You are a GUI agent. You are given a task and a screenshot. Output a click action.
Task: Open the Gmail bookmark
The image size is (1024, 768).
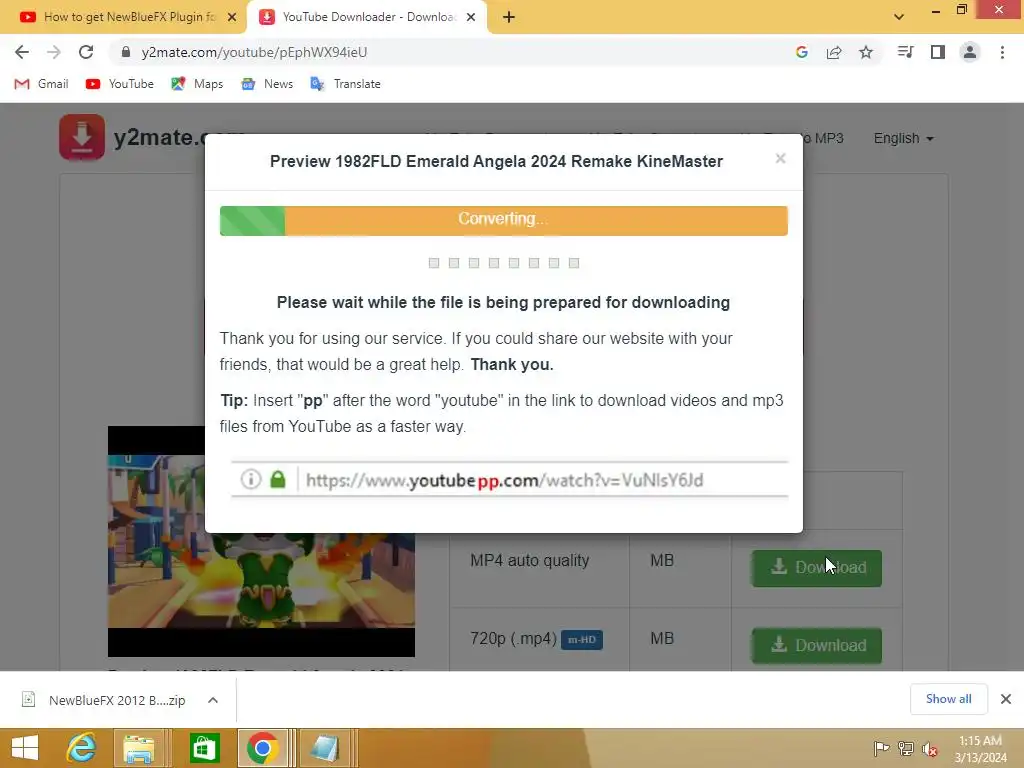(x=41, y=84)
